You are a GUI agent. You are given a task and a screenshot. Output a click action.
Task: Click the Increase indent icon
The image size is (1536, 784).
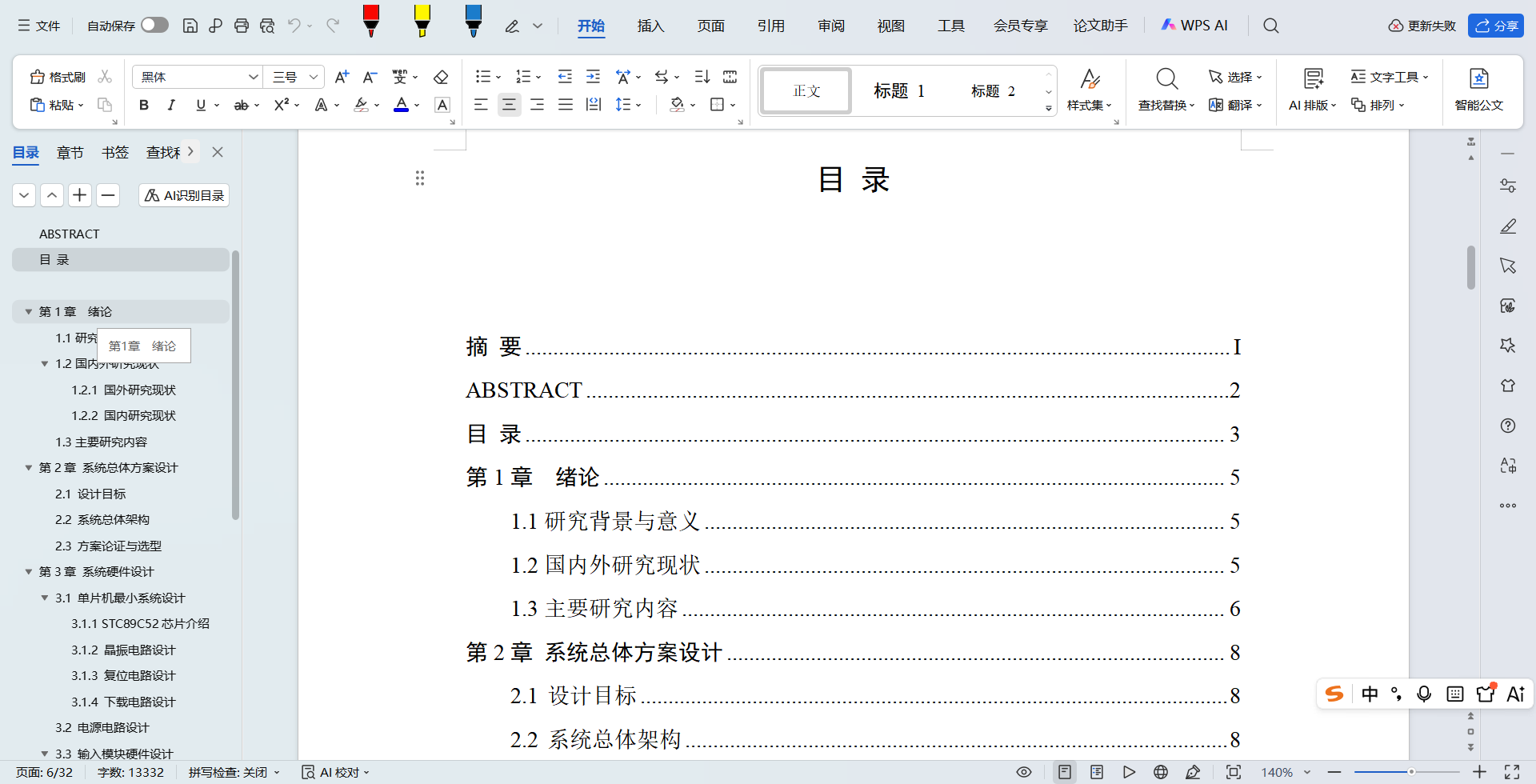(x=593, y=77)
